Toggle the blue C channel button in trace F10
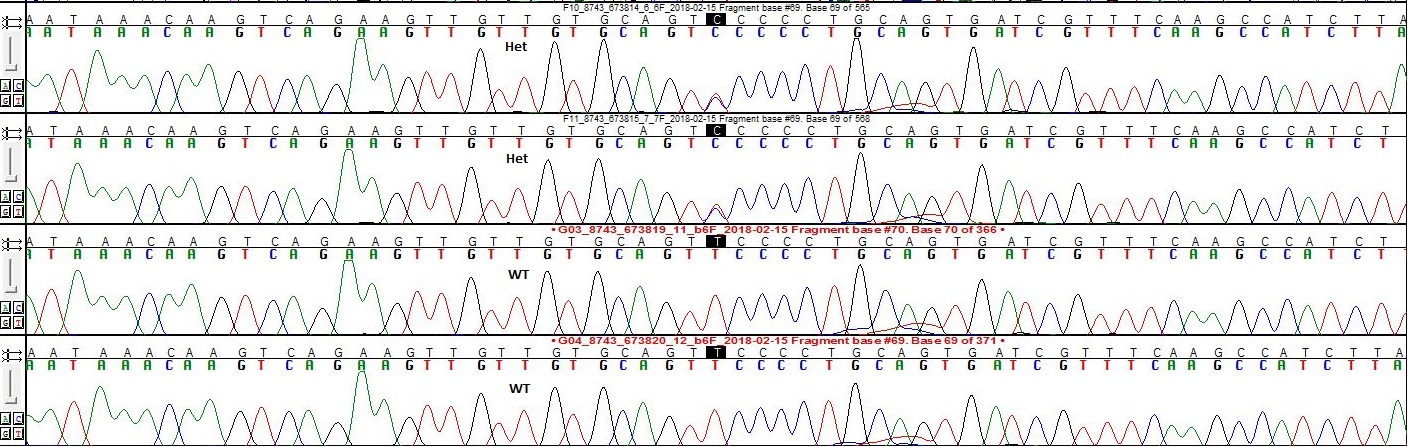The width and height of the screenshot is (1408, 447). click(18, 87)
